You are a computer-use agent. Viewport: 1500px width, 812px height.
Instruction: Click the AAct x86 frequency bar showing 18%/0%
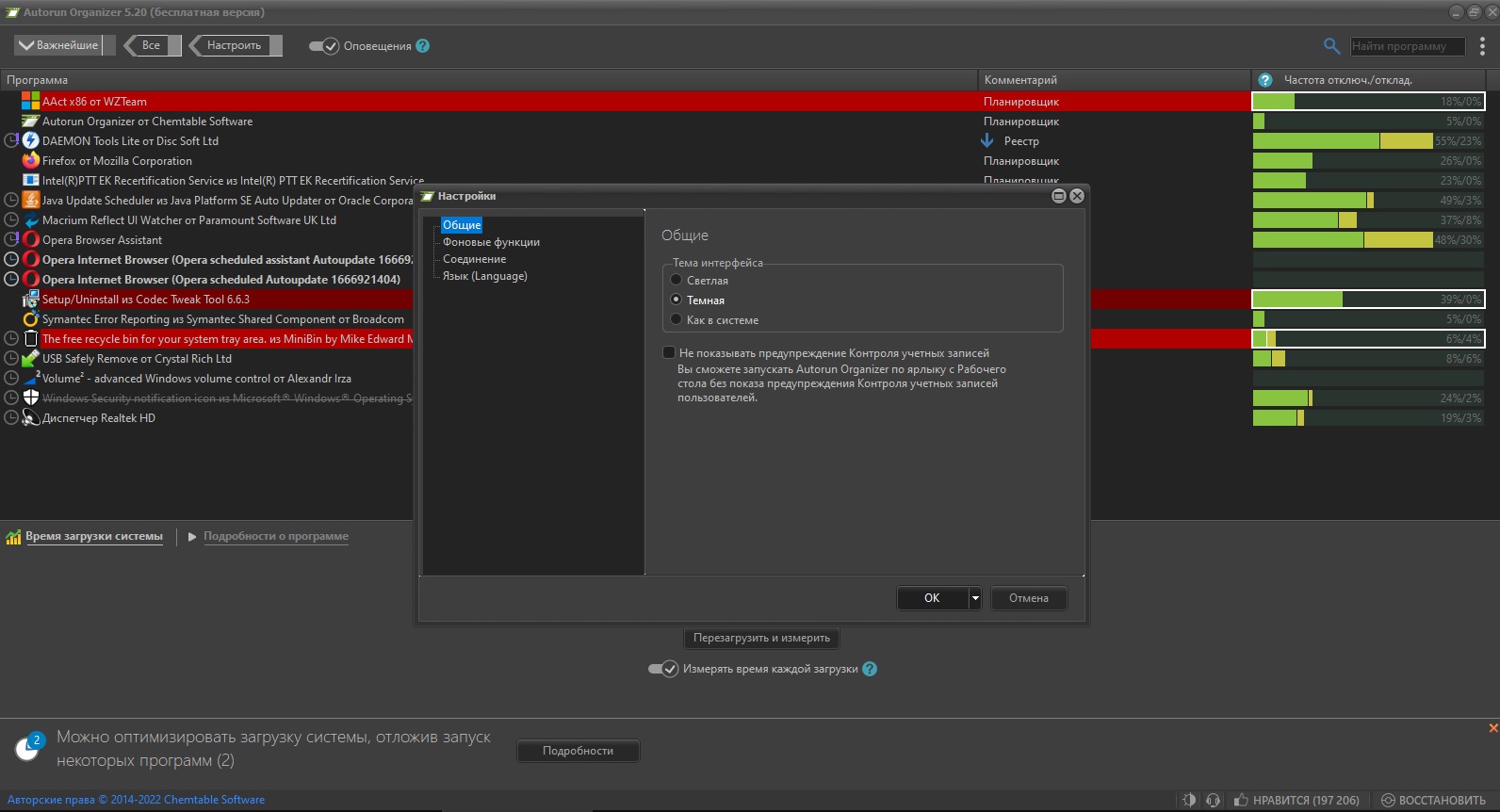pyautogui.click(x=1368, y=101)
